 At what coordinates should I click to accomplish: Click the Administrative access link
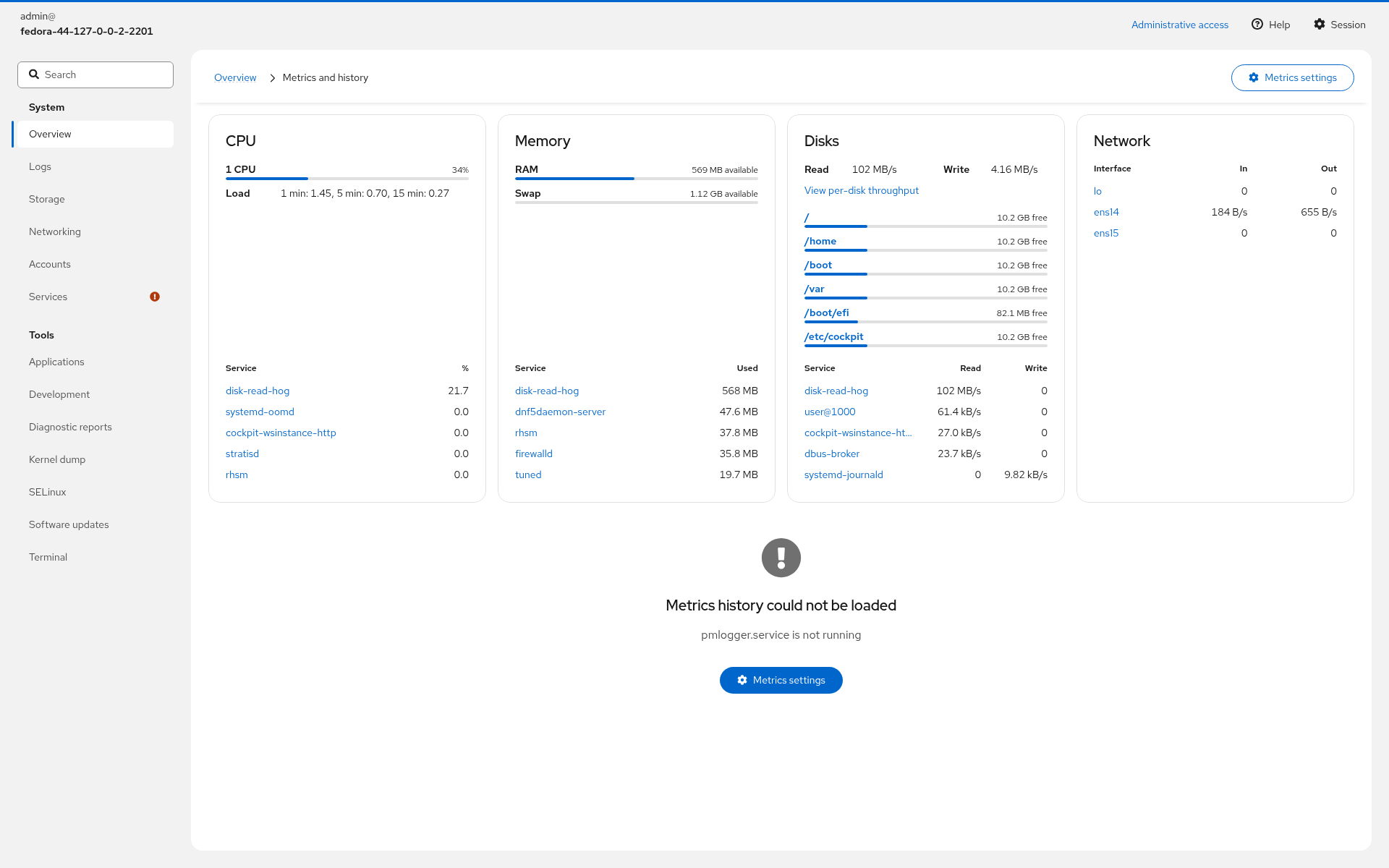click(x=1180, y=25)
